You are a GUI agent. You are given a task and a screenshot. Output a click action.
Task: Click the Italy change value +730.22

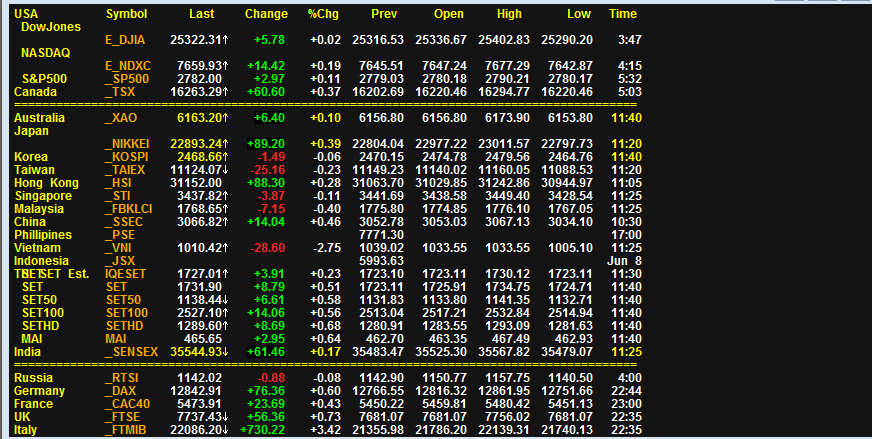262,430
